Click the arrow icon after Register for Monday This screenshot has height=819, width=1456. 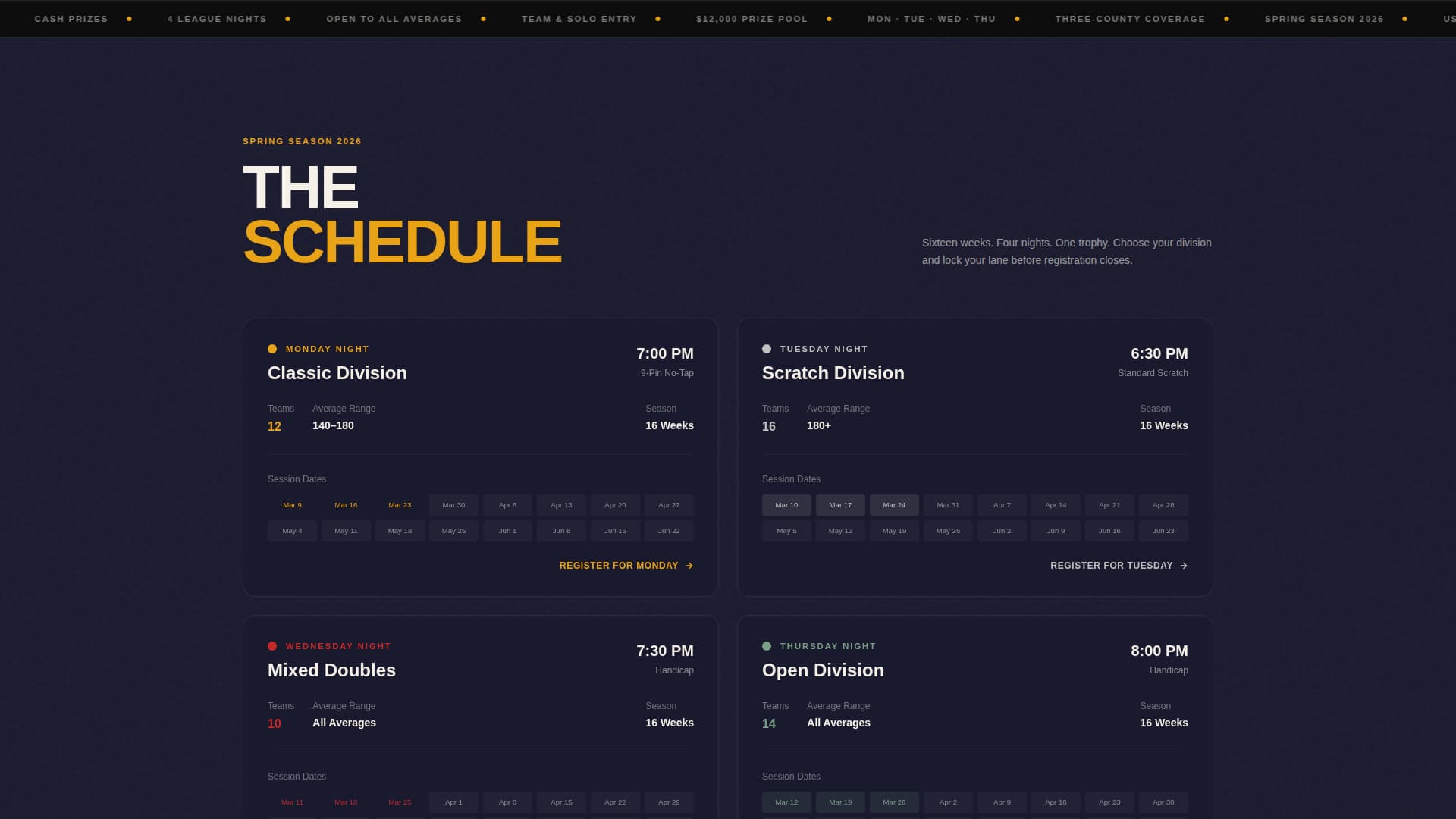click(689, 566)
